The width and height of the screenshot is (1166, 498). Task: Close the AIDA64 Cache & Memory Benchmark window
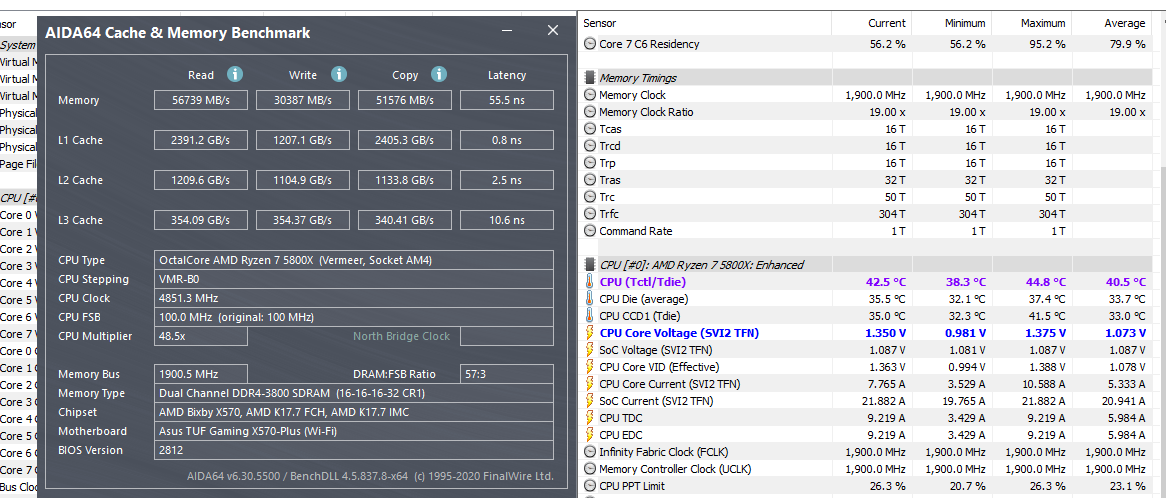pyautogui.click(x=553, y=30)
